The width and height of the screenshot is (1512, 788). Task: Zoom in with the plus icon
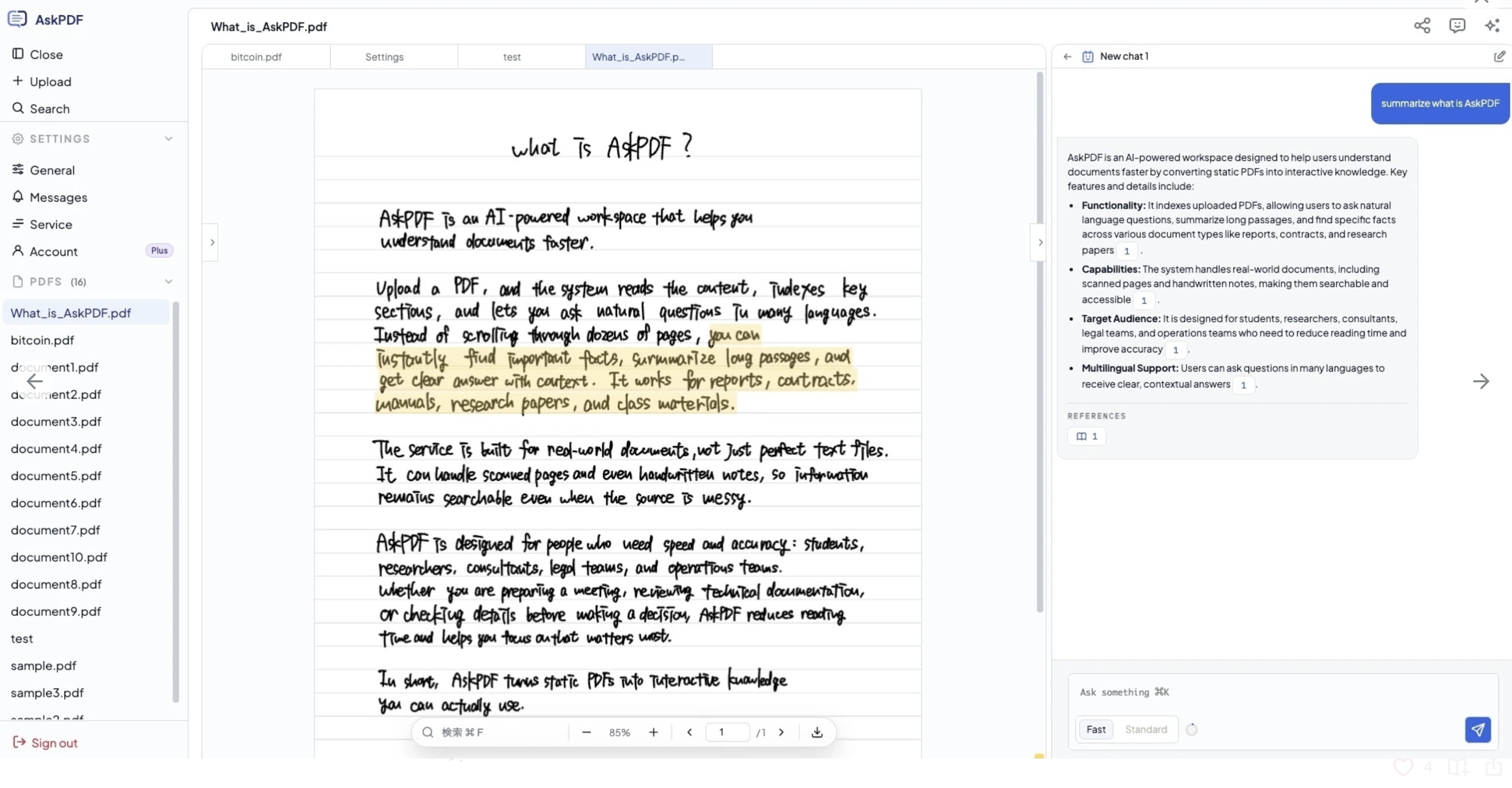click(x=653, y=732)
